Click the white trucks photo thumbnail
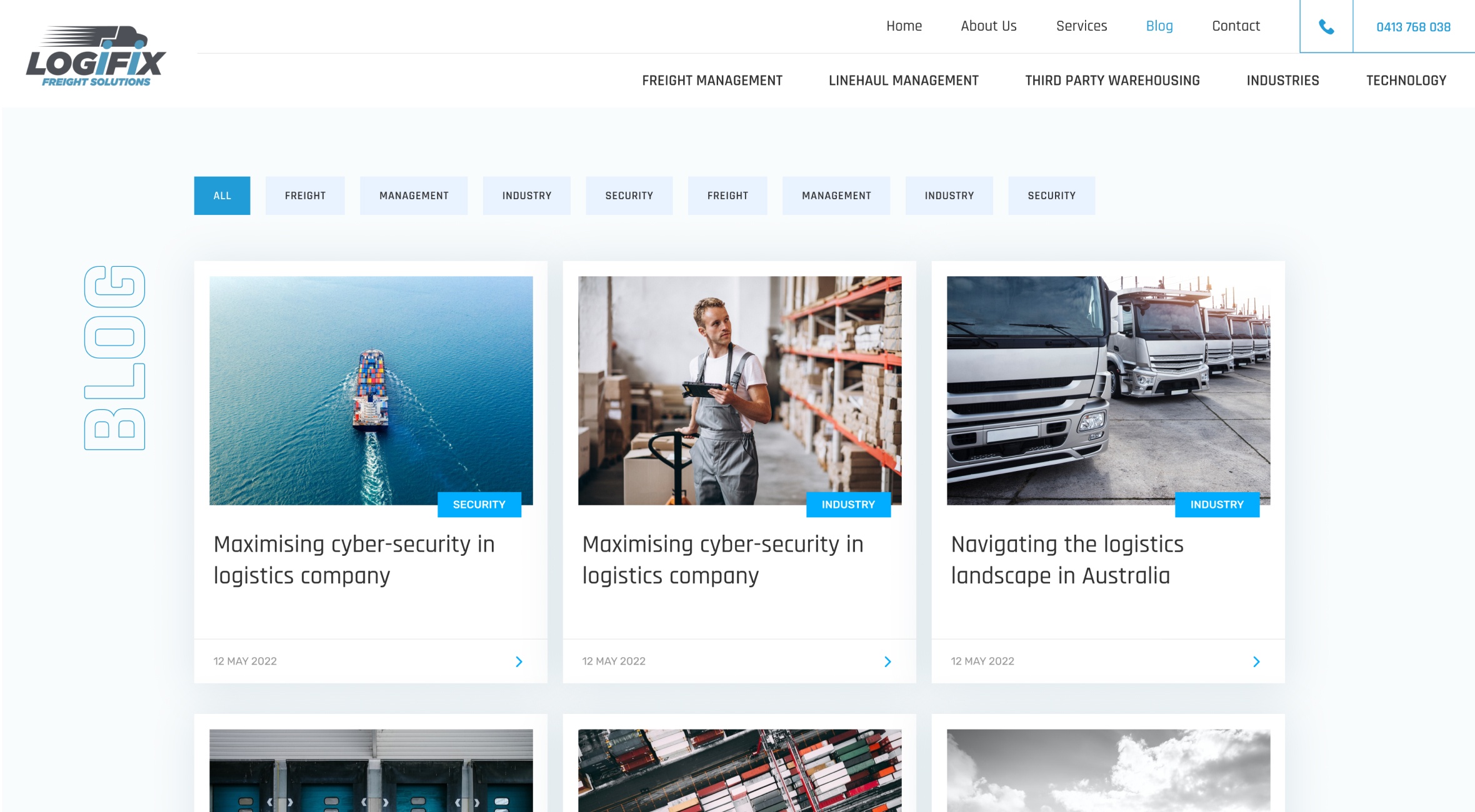This screenshot has width=1475, height=812. pos(1107,390)
